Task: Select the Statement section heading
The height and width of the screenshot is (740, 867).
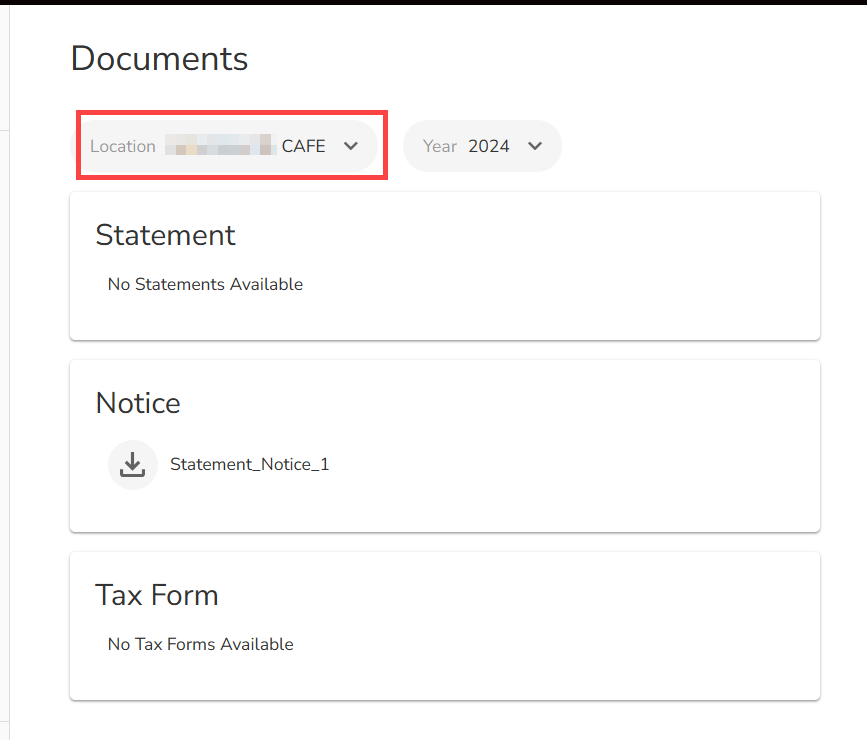Action: 165,235
